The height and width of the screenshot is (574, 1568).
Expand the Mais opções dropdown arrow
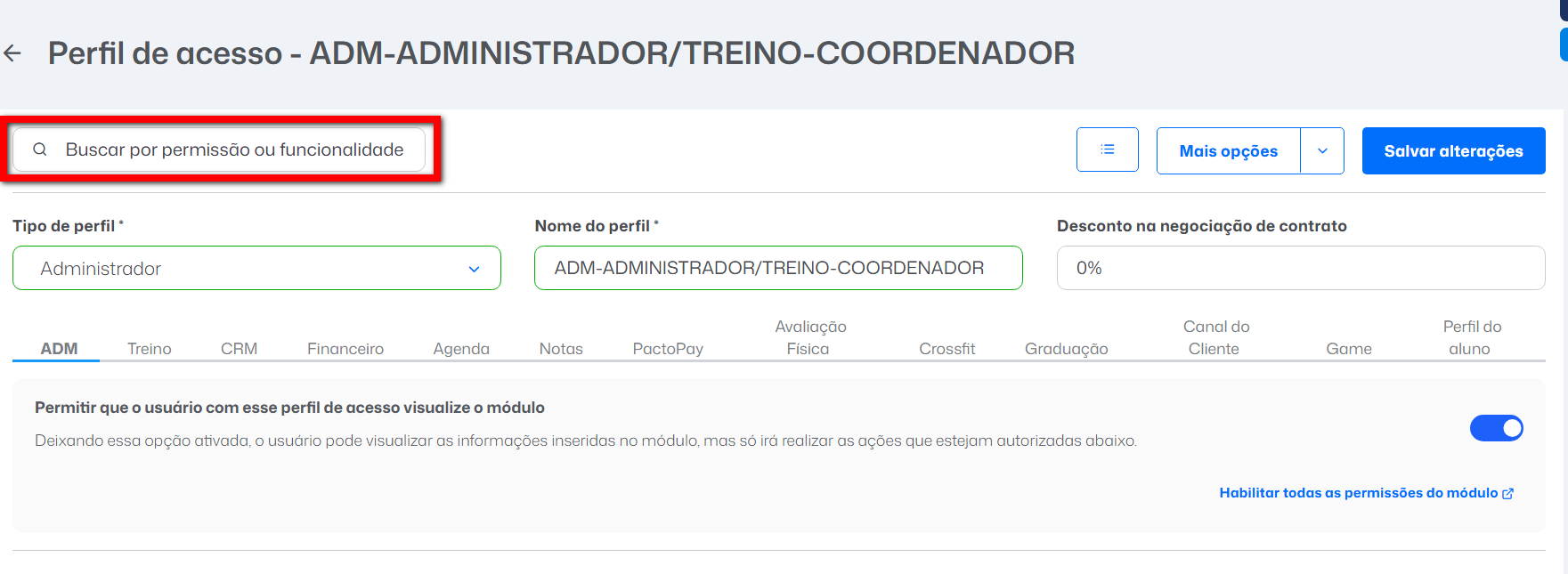pos(1322,151)
